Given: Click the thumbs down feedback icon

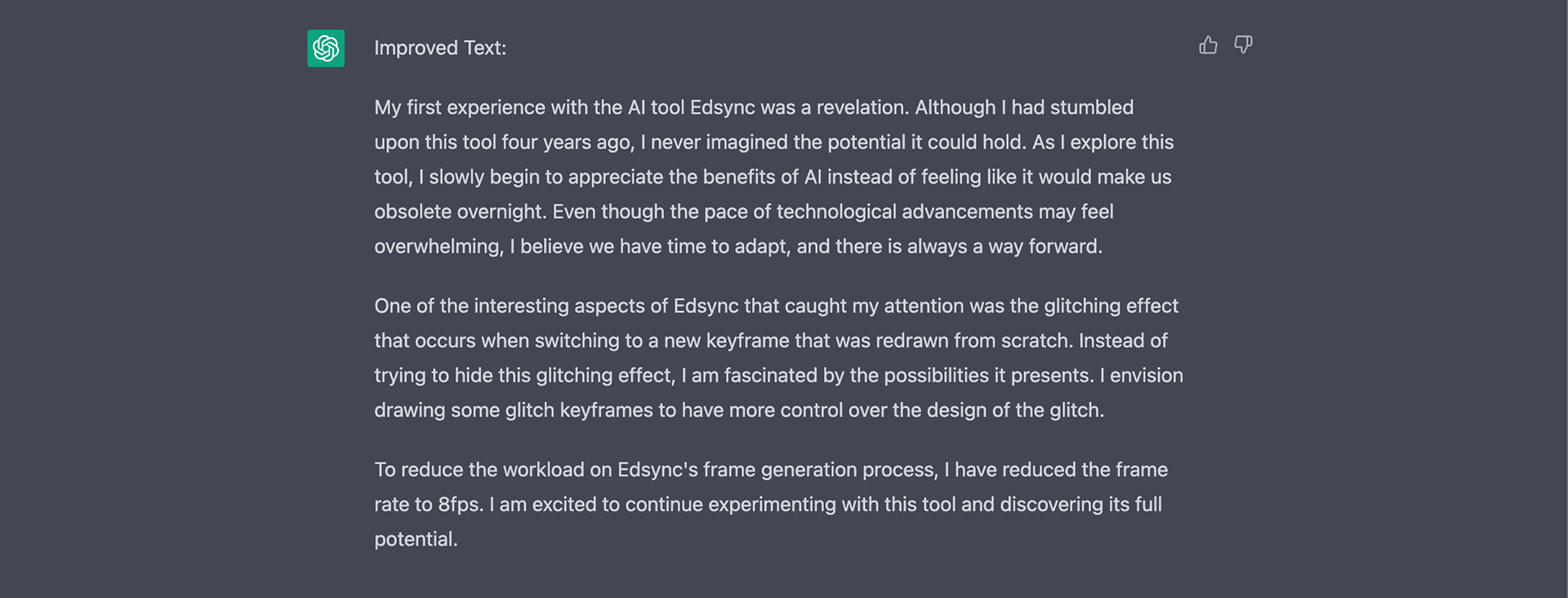Looking at the screenshot, I should [x=1243, y=45].
